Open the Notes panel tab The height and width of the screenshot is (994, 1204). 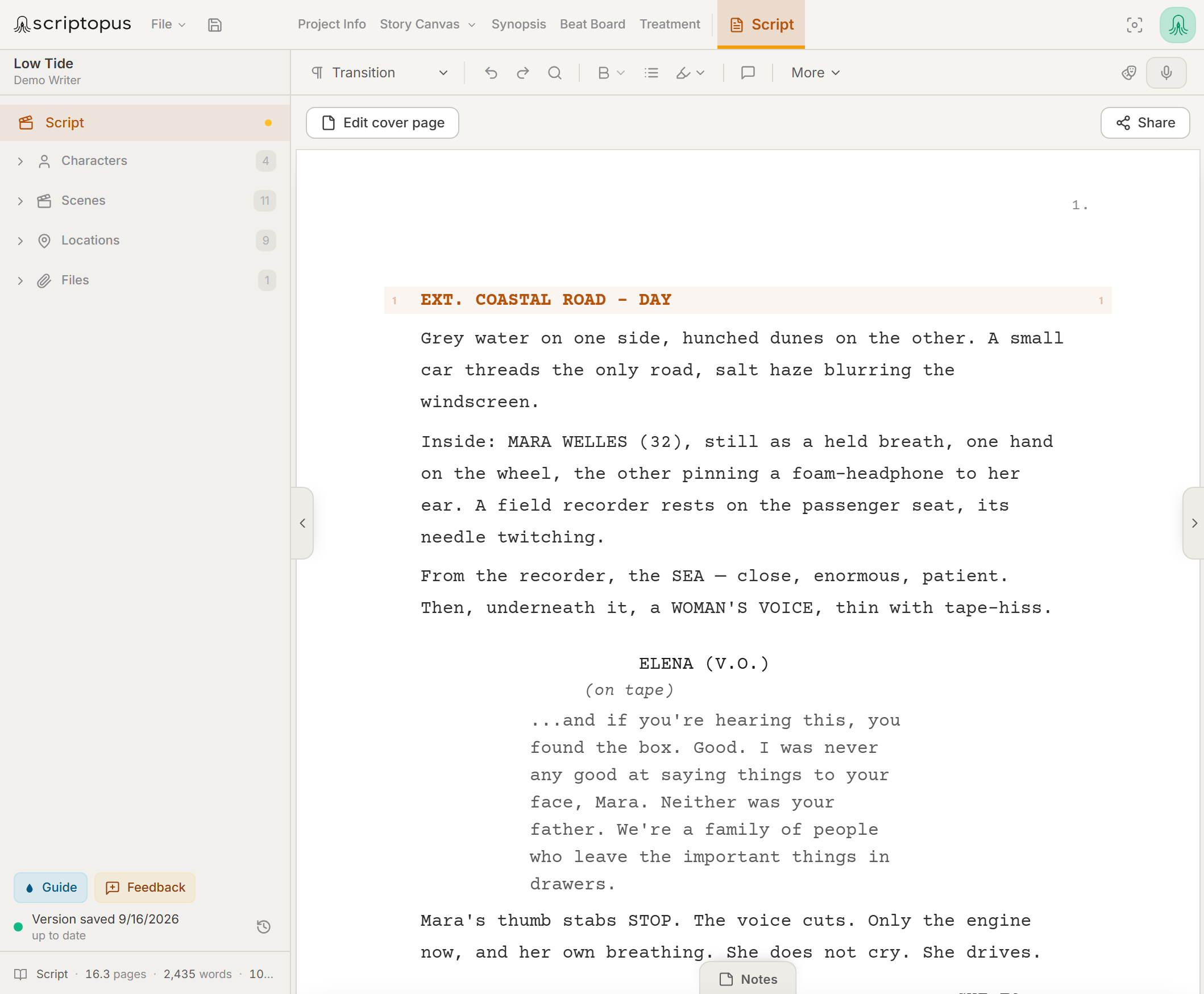point(748,979)
